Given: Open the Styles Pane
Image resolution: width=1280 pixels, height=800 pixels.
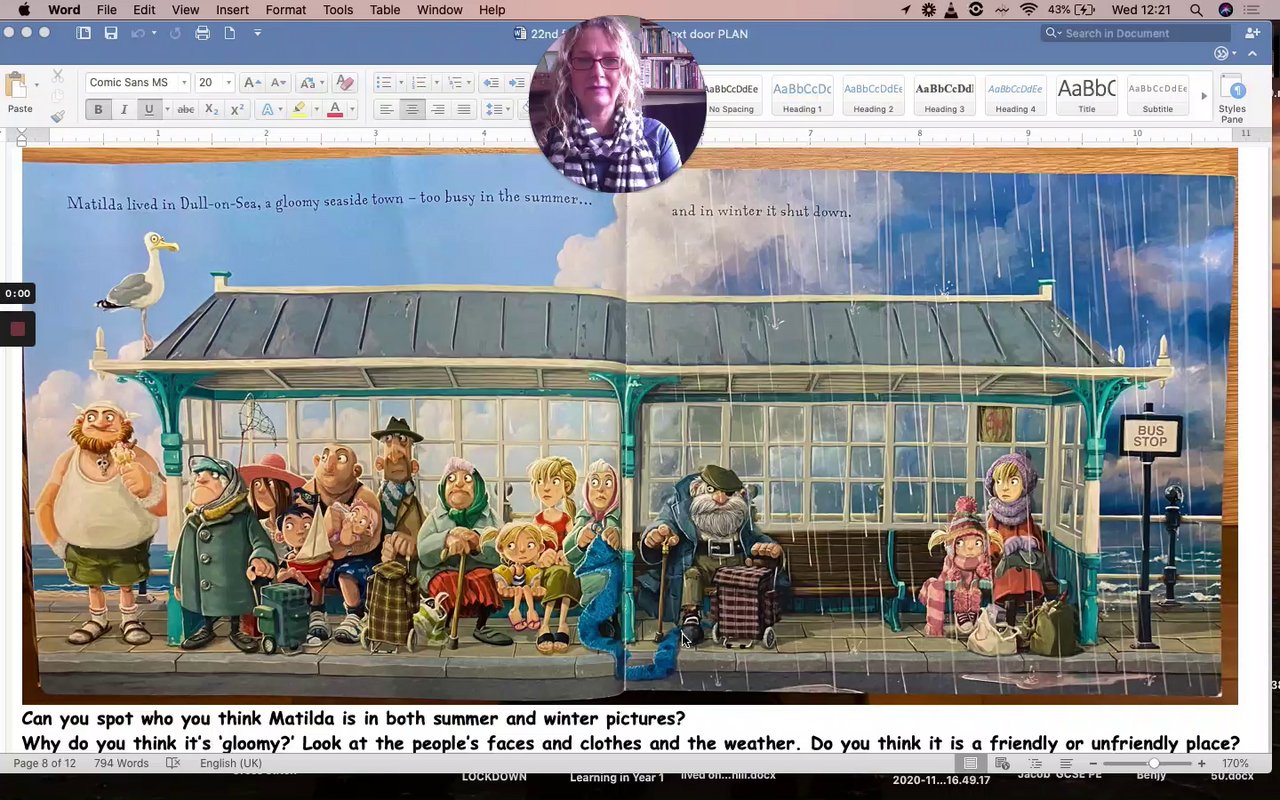Looking at the screenshot, I should point(1232,98).
